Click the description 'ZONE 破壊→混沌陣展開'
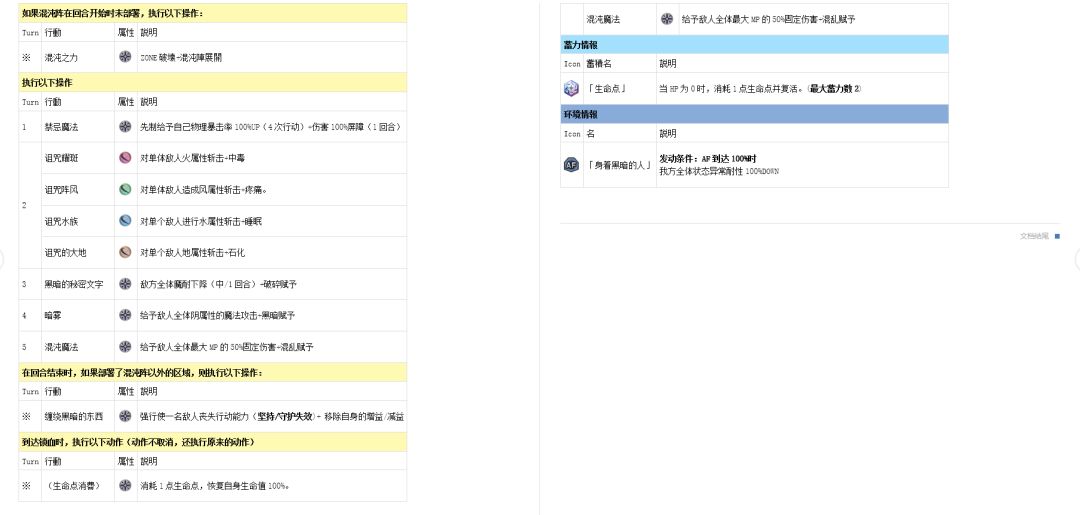 tap(180, 58)
